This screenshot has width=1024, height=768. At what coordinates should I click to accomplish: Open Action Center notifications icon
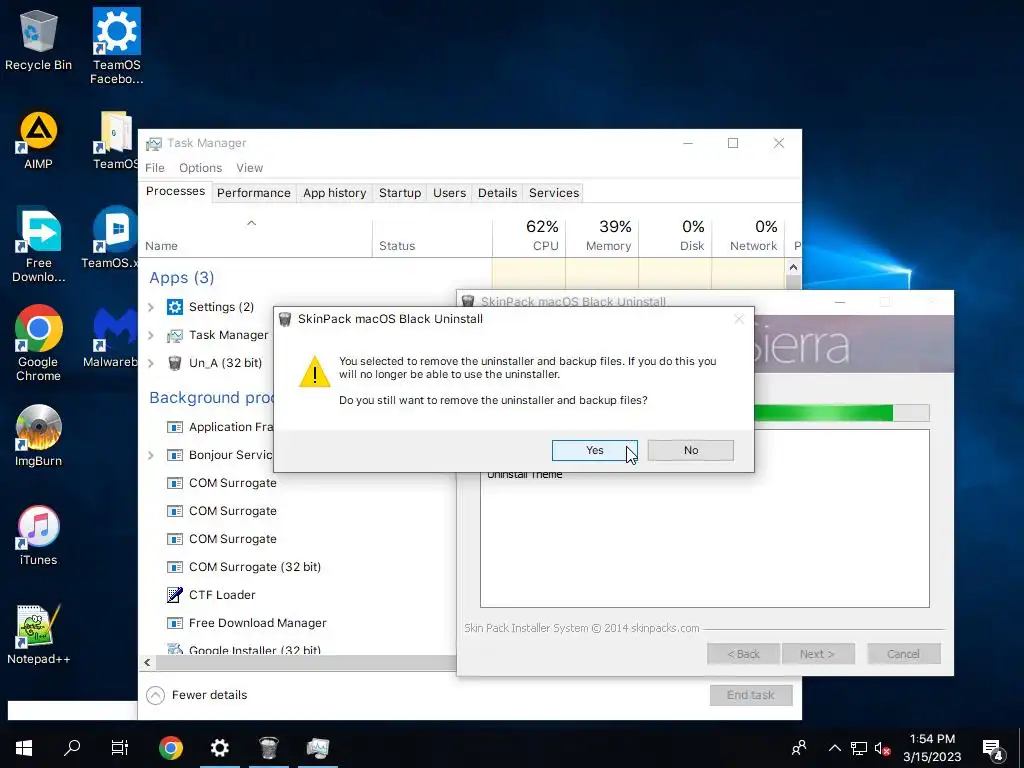pos(992,749)
